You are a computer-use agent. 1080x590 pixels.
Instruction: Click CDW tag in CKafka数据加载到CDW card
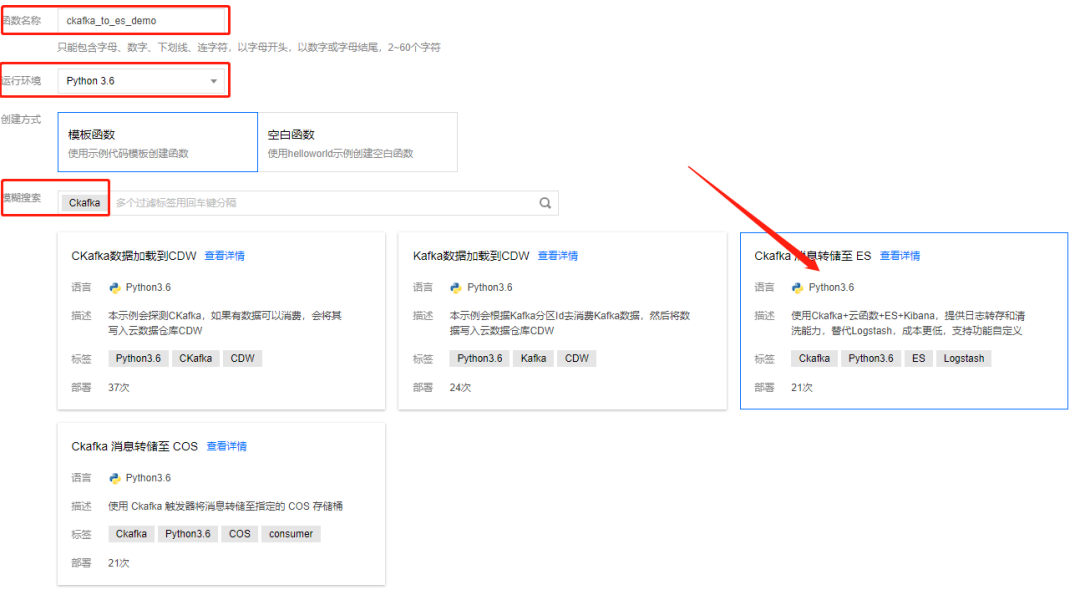[x=242, y=359]
